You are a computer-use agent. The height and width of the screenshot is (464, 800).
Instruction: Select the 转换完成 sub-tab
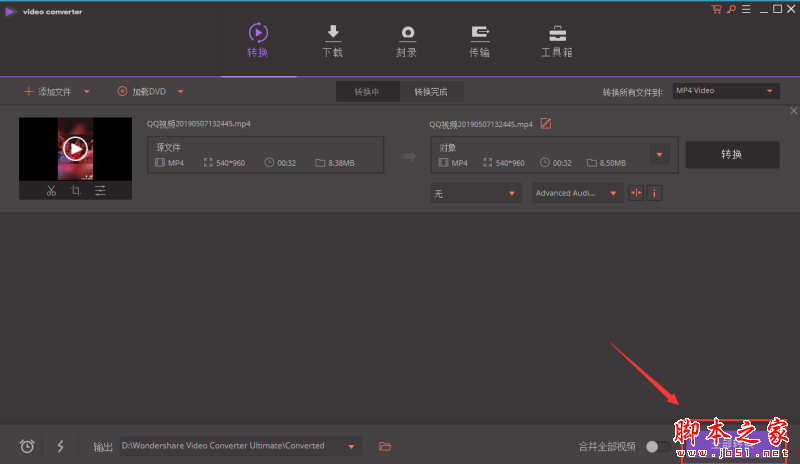(431, 92)
